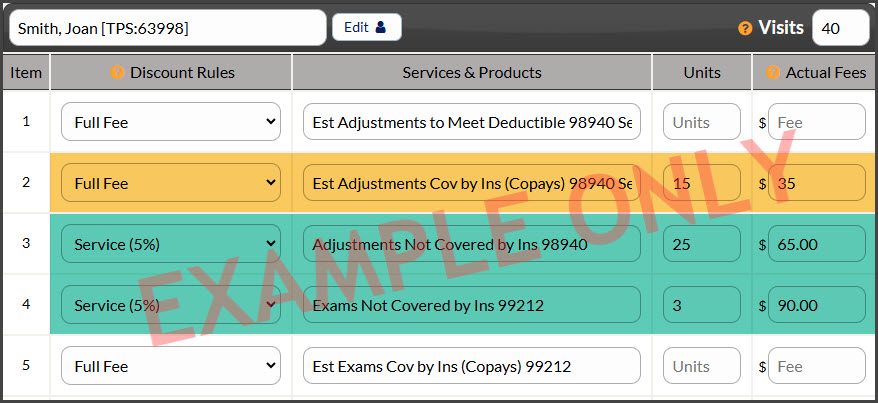
Task: Click the Est Adjustments Cov by Ins field
Action: coord(472,182)
